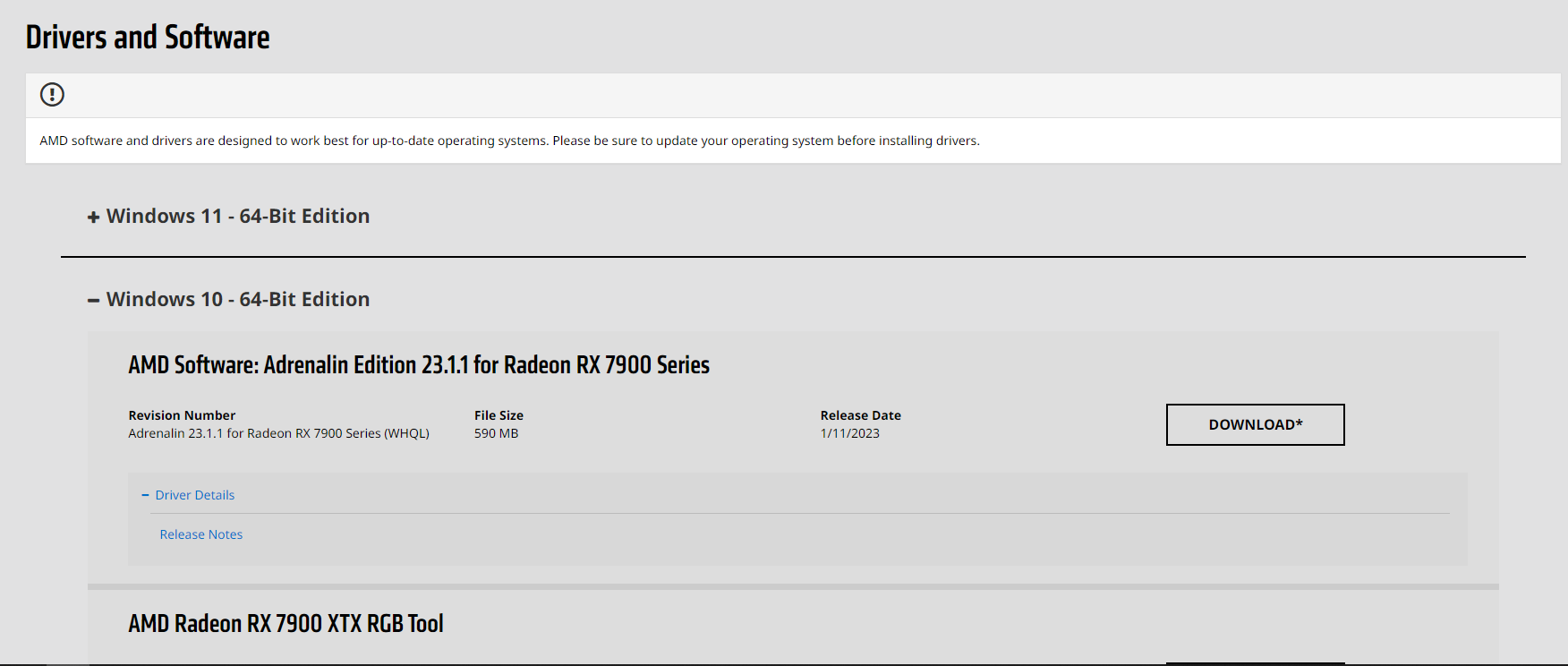1568x666 pixels.
Task: Expand the Windows 11 - 64-Bit Edition section
Action: click(237, 217)
